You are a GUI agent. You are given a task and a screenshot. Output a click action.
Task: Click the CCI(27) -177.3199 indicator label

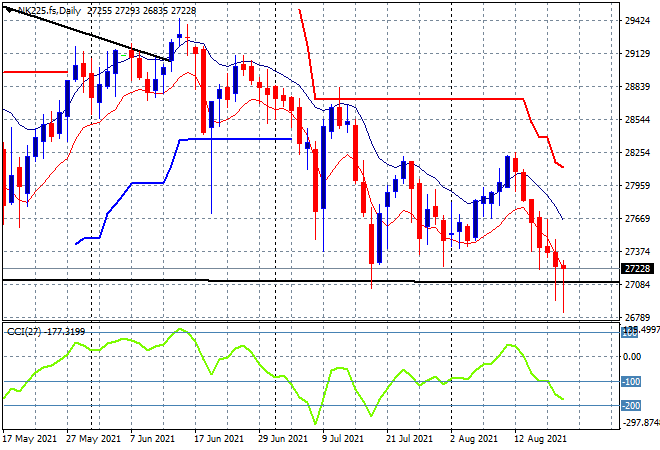point(46,332)
